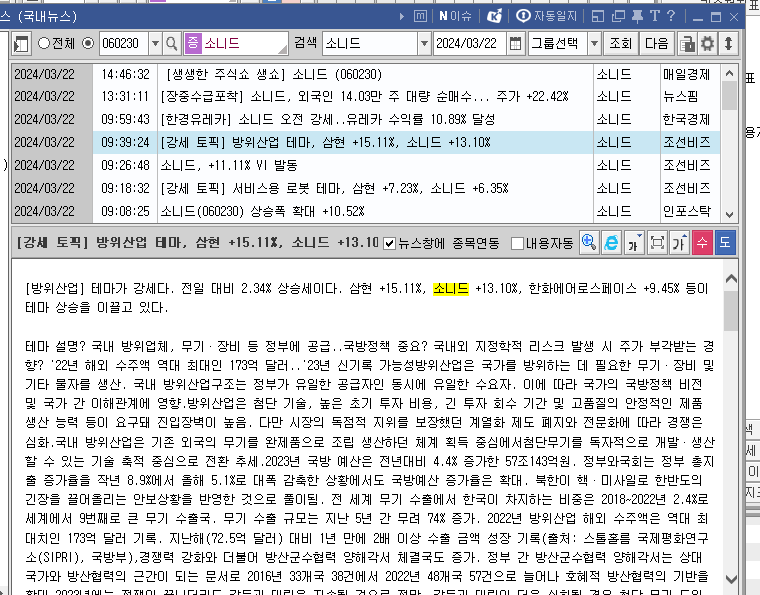Image resolution: width=760 pixels, height=595 pixels.
Task: Decrease font size with 가 down icon
Action: click(x=634, y=243)
